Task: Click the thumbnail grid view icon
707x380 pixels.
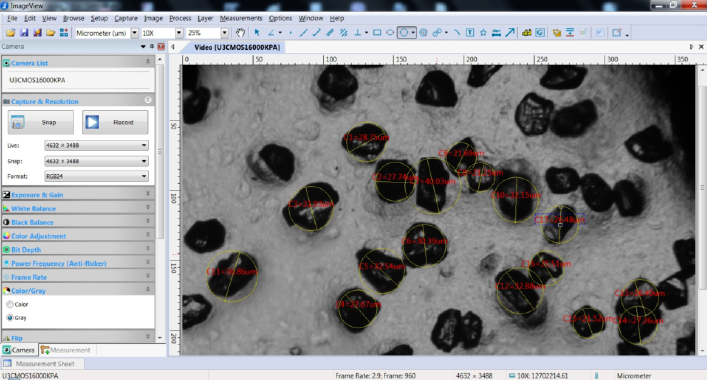Action: 64,33
